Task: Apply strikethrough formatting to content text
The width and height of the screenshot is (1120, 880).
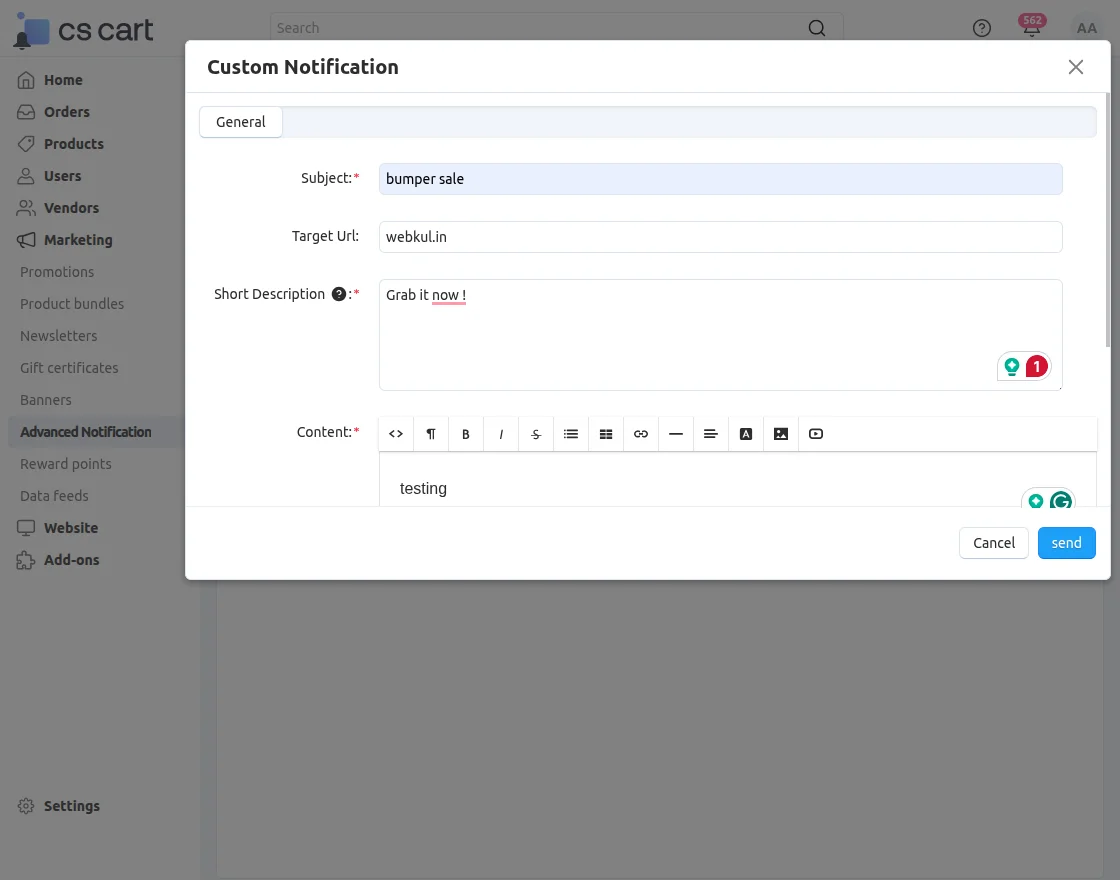Action: pyautogui.click(x=535, y=433)
